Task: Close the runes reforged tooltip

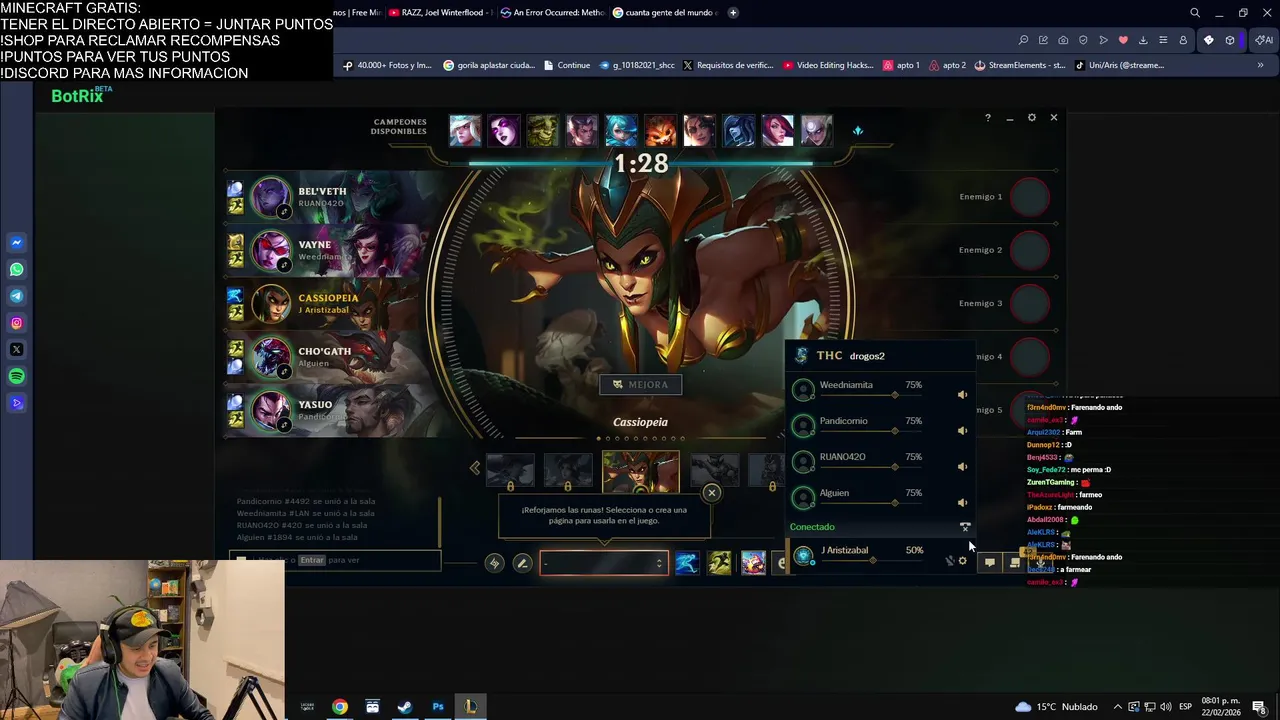Action: [x=712, y=492]
